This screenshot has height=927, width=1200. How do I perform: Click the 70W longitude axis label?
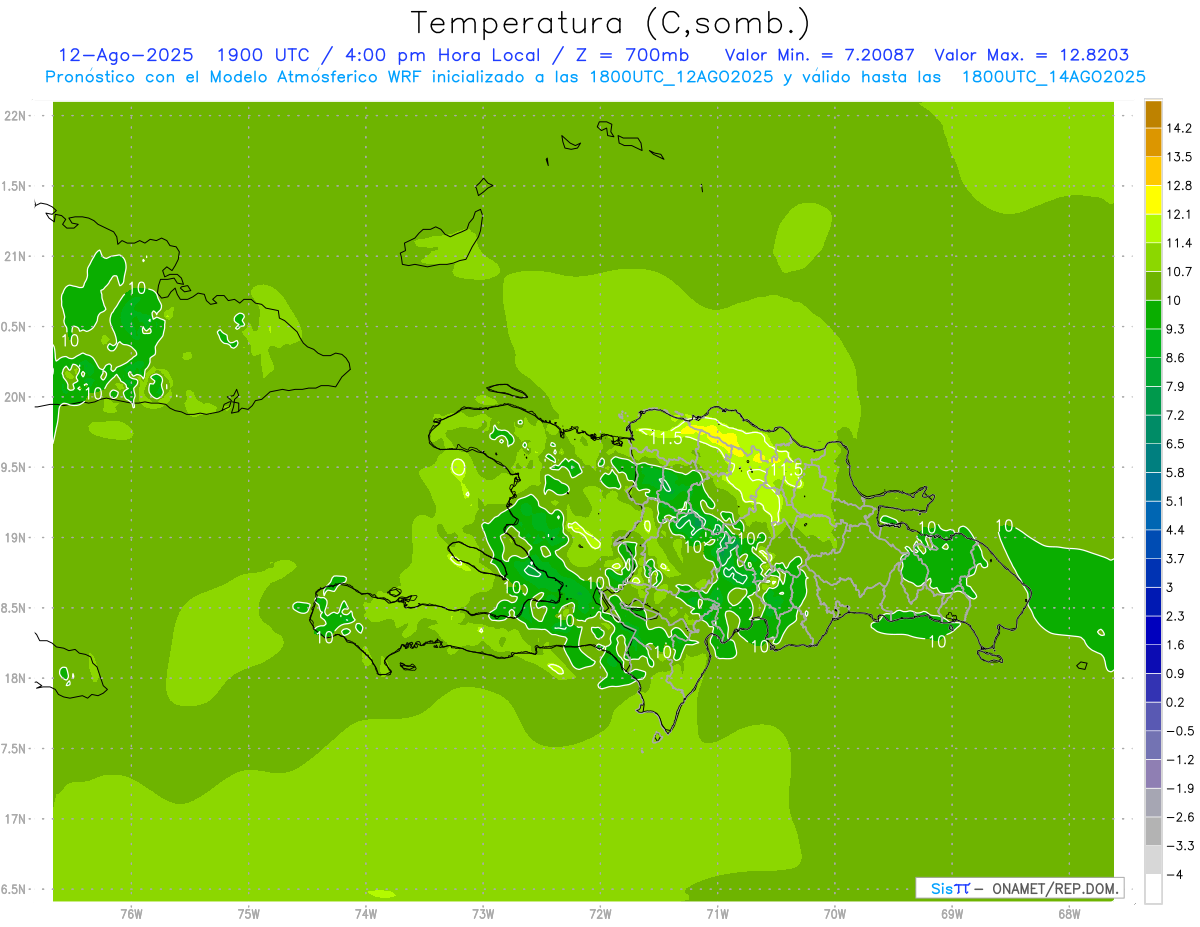(835, 913)
